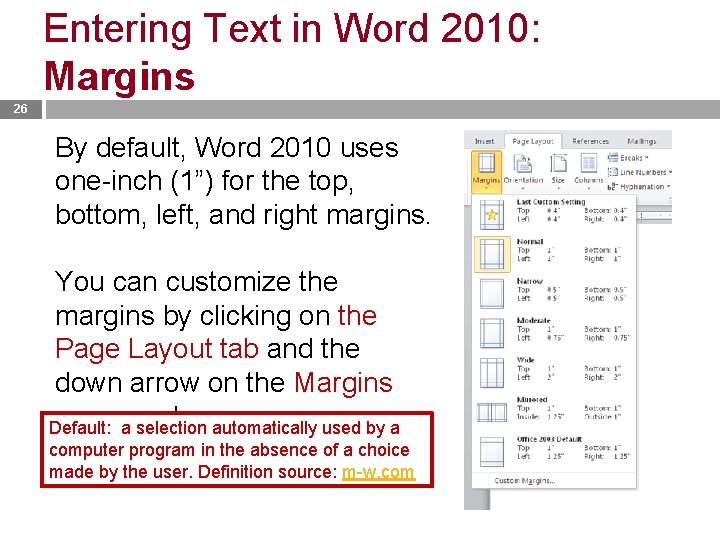
Task: Click slide number 26 label
Action: (20, 109)
